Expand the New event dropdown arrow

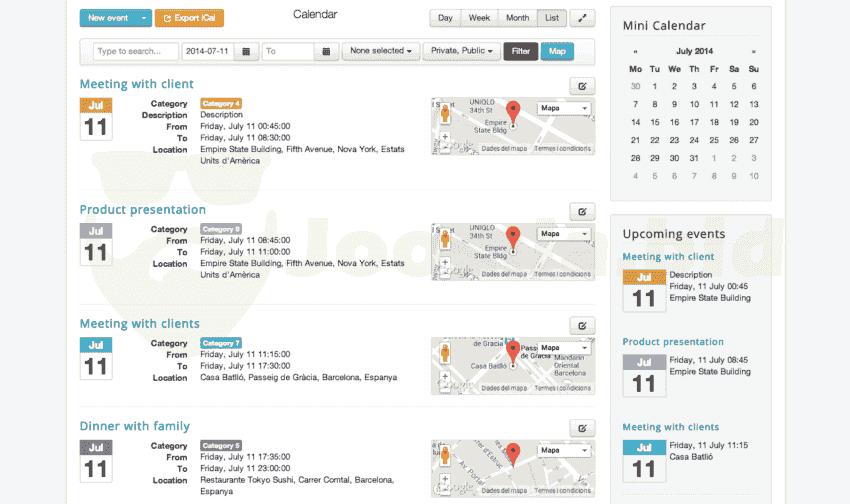tap(145, 18)
